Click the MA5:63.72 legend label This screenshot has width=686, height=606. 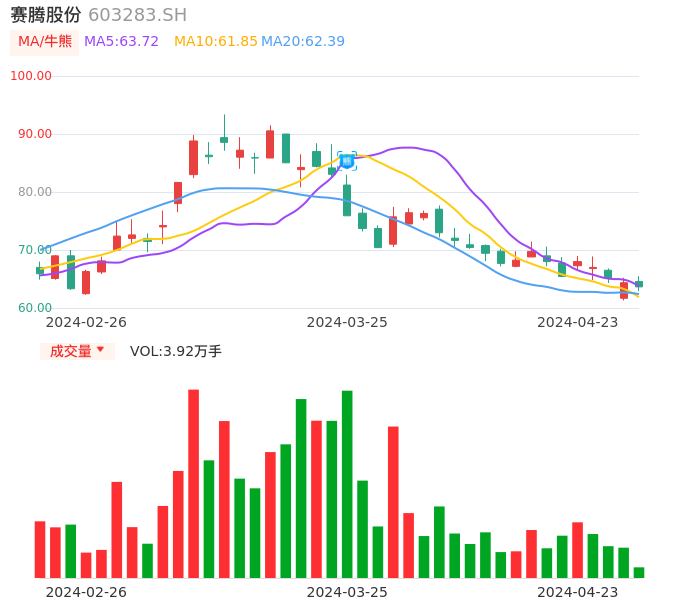point(121,42)
